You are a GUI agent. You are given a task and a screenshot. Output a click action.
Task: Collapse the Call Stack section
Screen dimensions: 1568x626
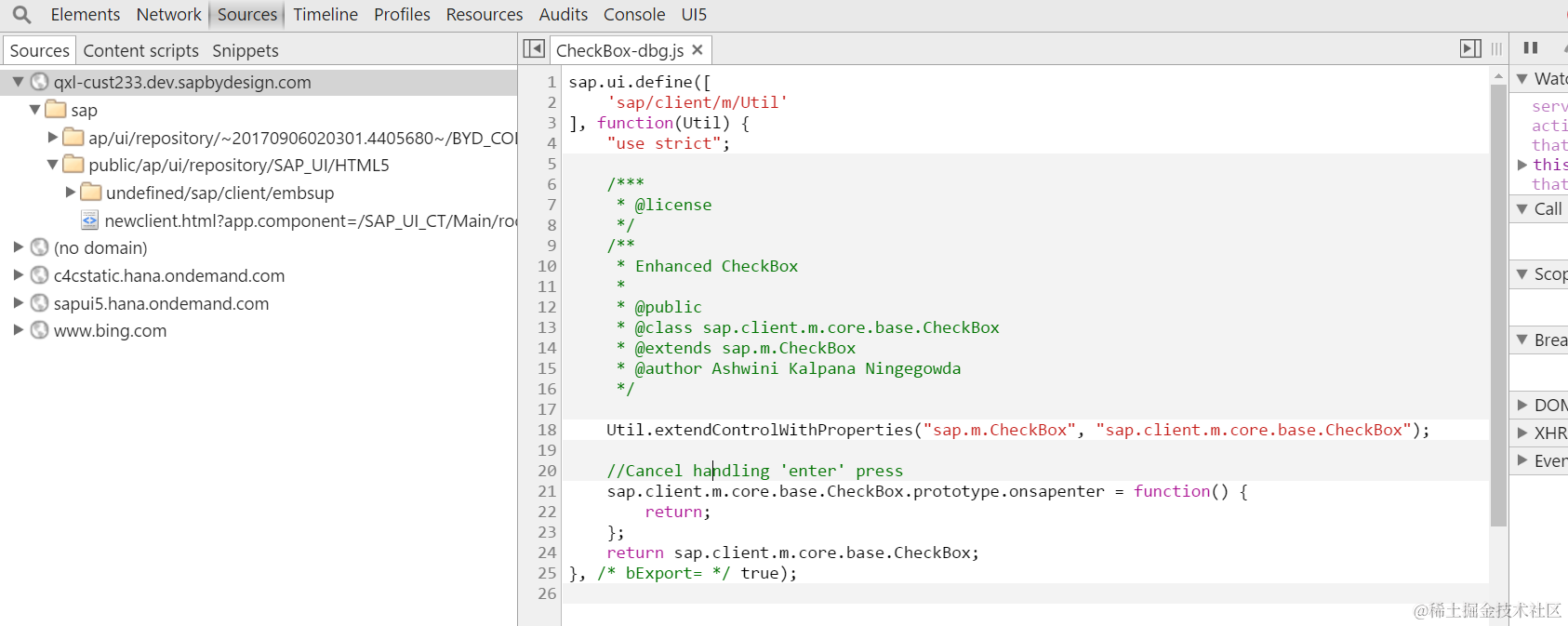tap(1522, 209)
